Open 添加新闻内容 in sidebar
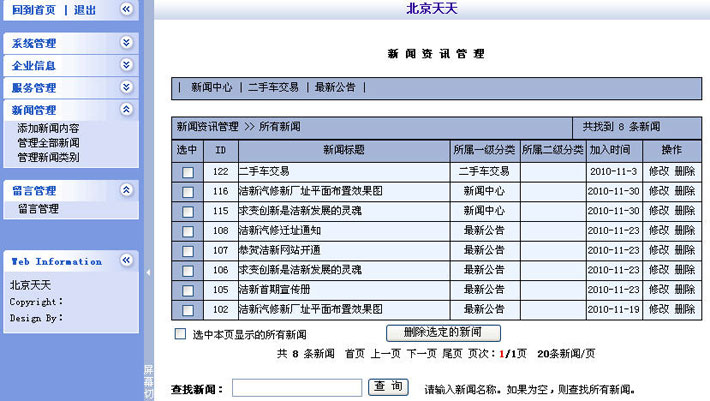The image size is (710, 401). (x=48, y=129)
